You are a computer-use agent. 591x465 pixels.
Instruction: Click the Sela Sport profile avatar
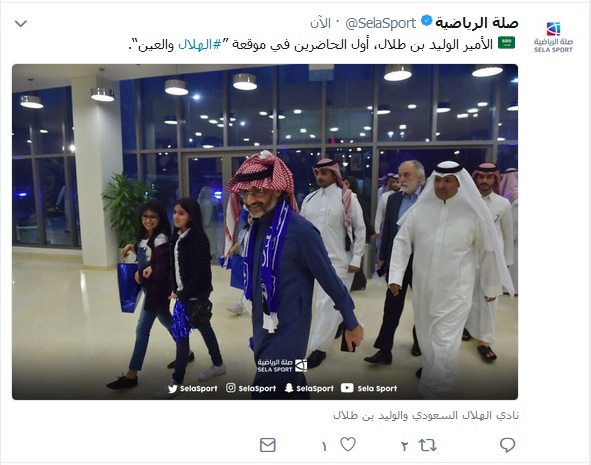553,37
